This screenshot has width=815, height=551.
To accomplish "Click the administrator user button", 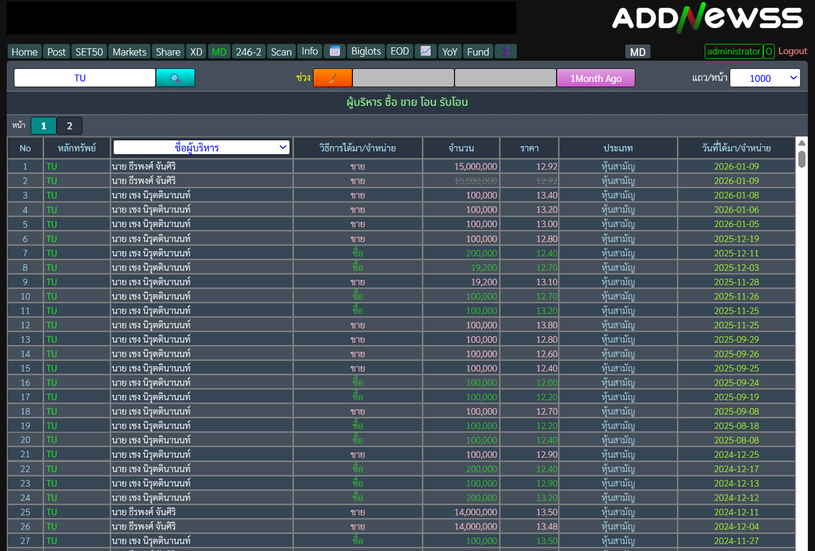I will [732, 51].
